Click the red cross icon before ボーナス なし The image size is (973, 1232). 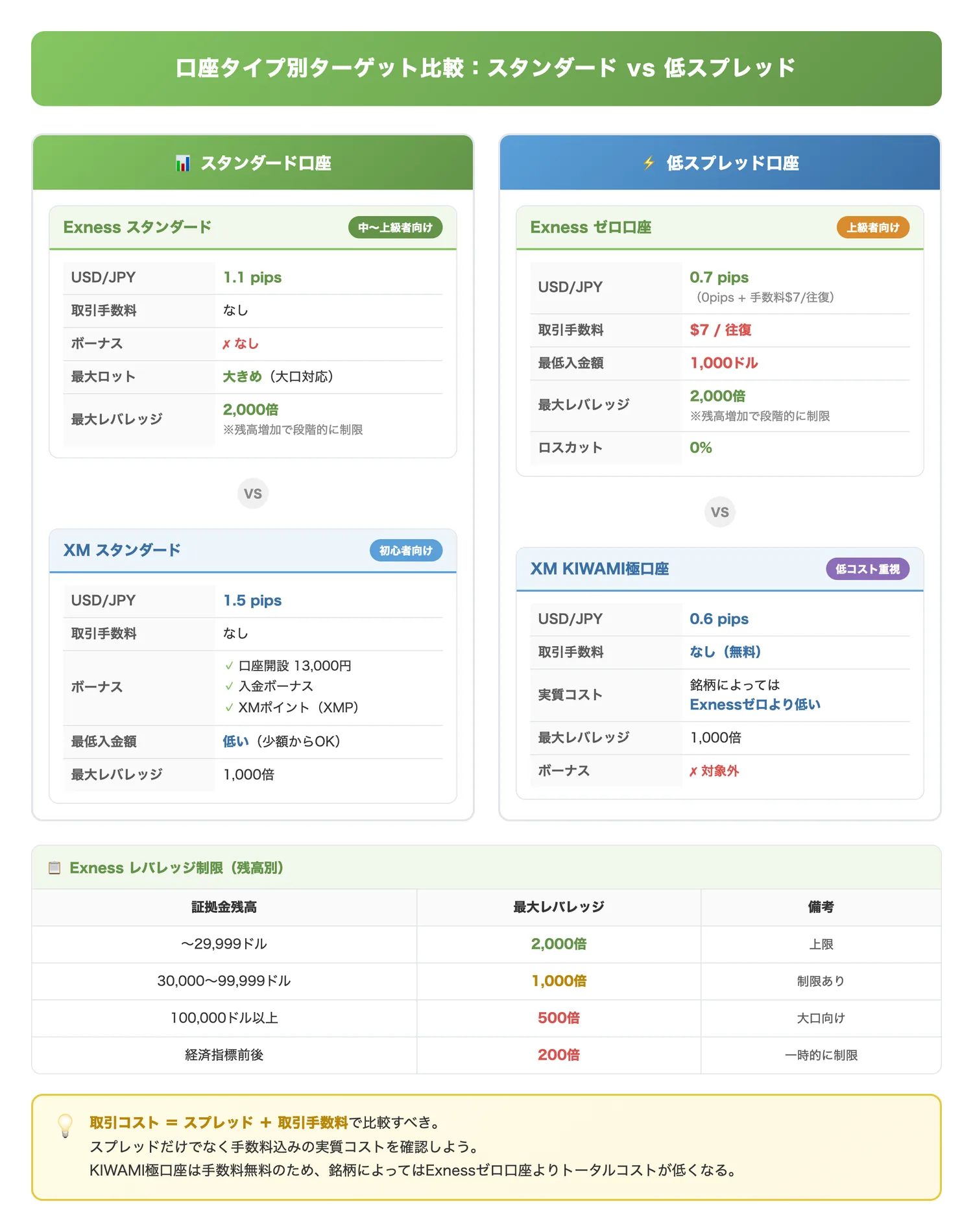click(x=226, y=344)
